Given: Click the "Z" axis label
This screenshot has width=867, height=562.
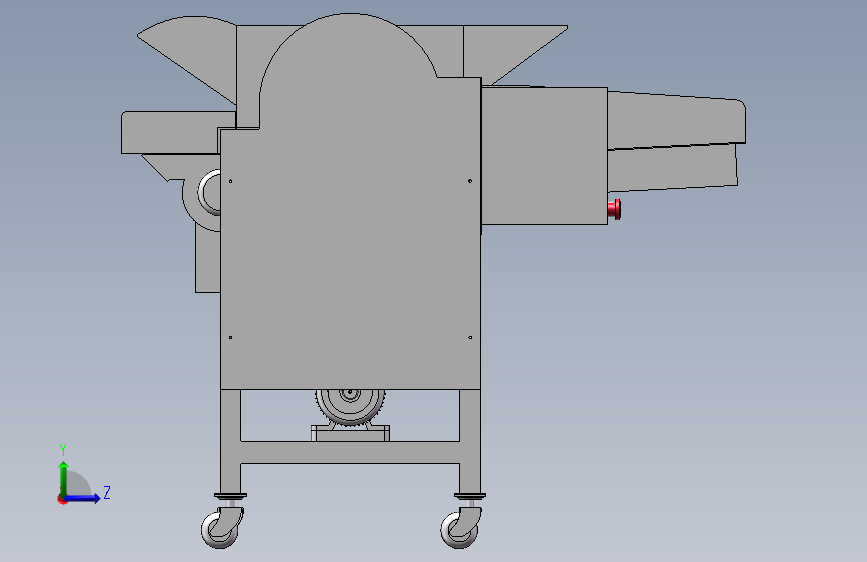Looking at the screenshot, I should (x=107, y=492).
